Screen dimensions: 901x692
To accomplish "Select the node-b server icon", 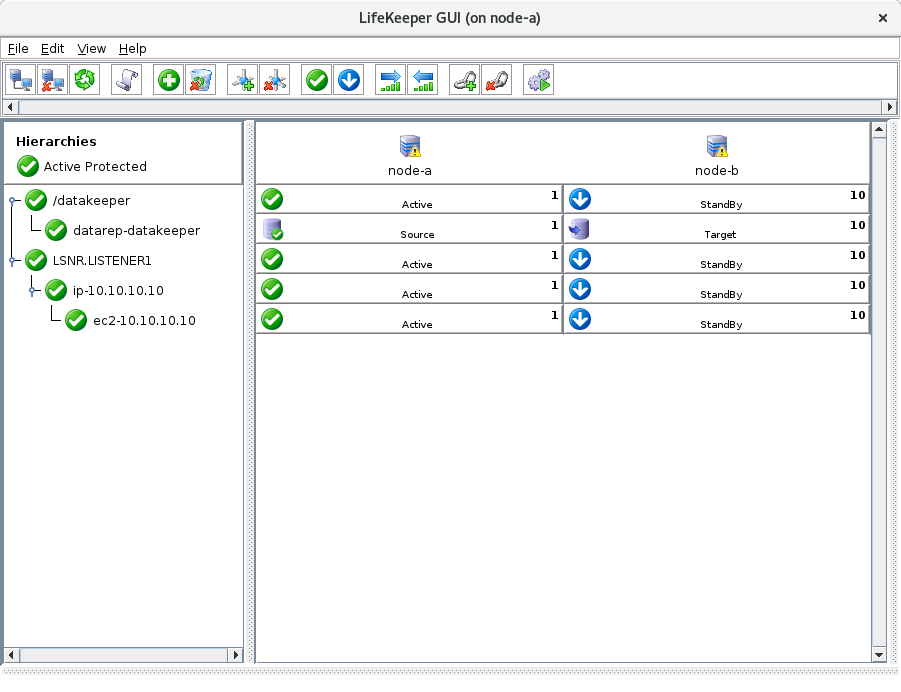I will (717, 146).
